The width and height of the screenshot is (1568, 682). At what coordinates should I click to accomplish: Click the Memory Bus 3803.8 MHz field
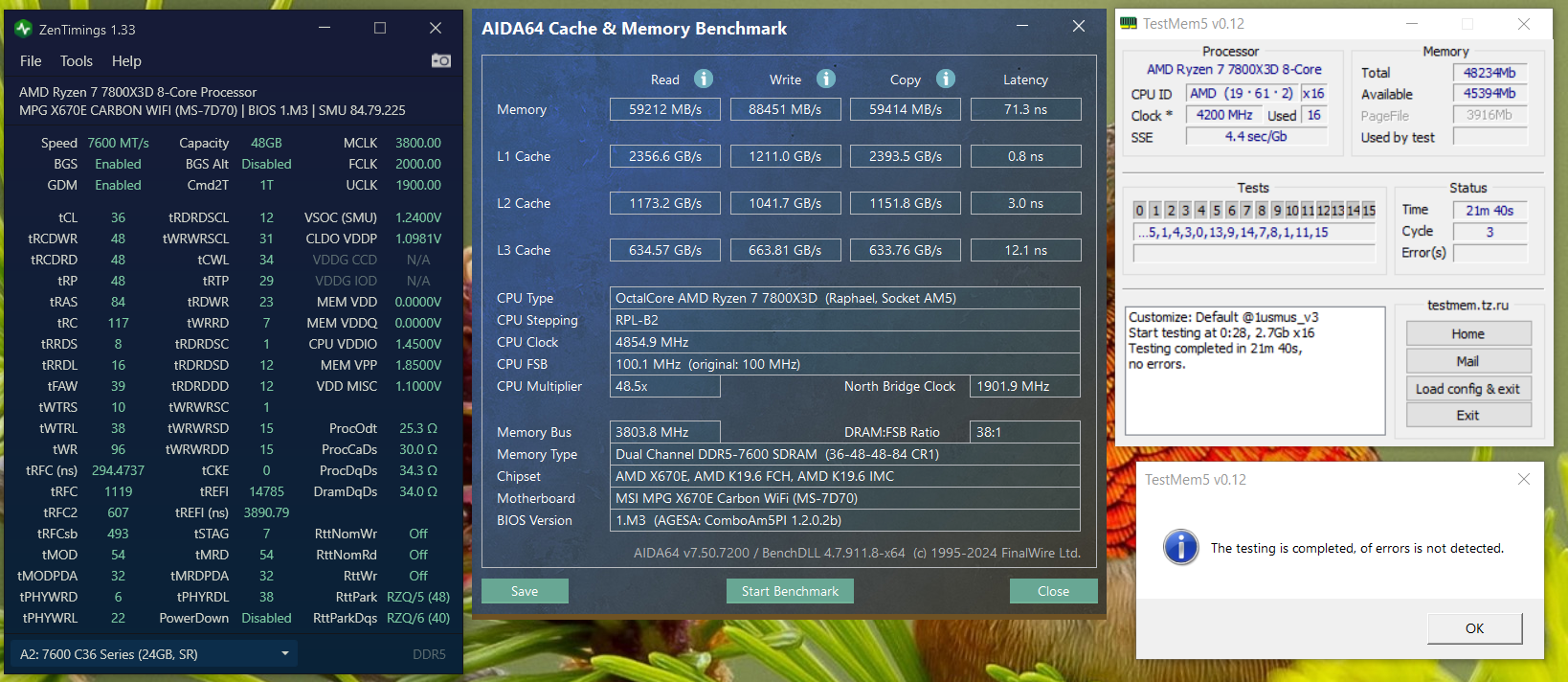click(665, 432)
